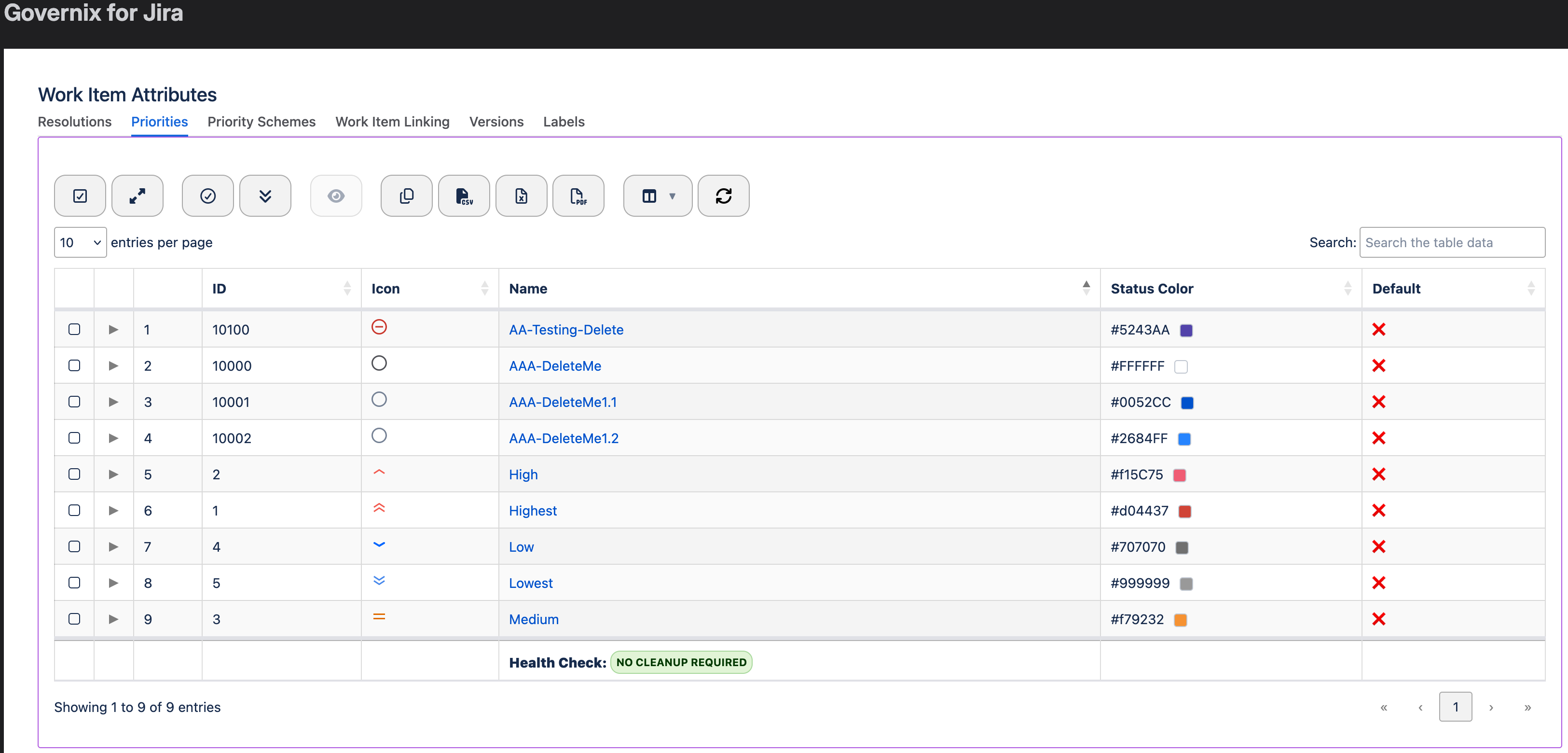Export table as PDF
This screenshot has width=1568, height=753.
click(x=578, y=195)
